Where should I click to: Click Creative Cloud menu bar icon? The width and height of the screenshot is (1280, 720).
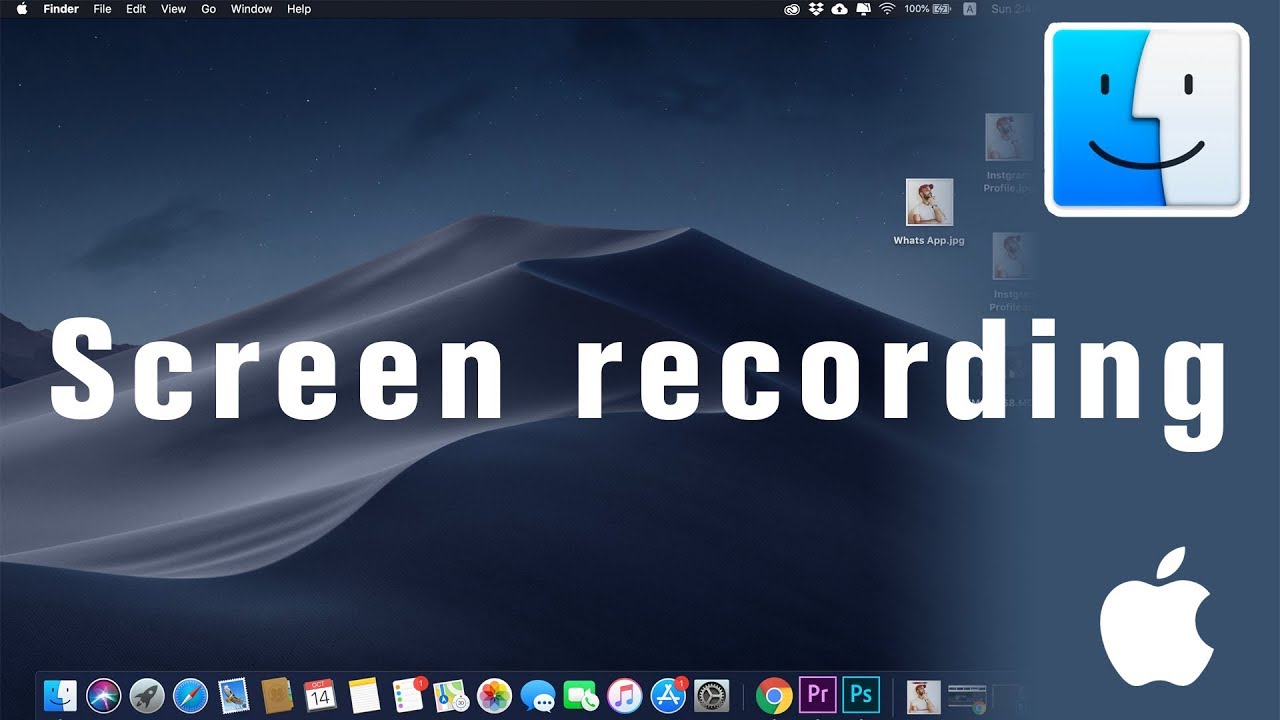pos(793,9)
